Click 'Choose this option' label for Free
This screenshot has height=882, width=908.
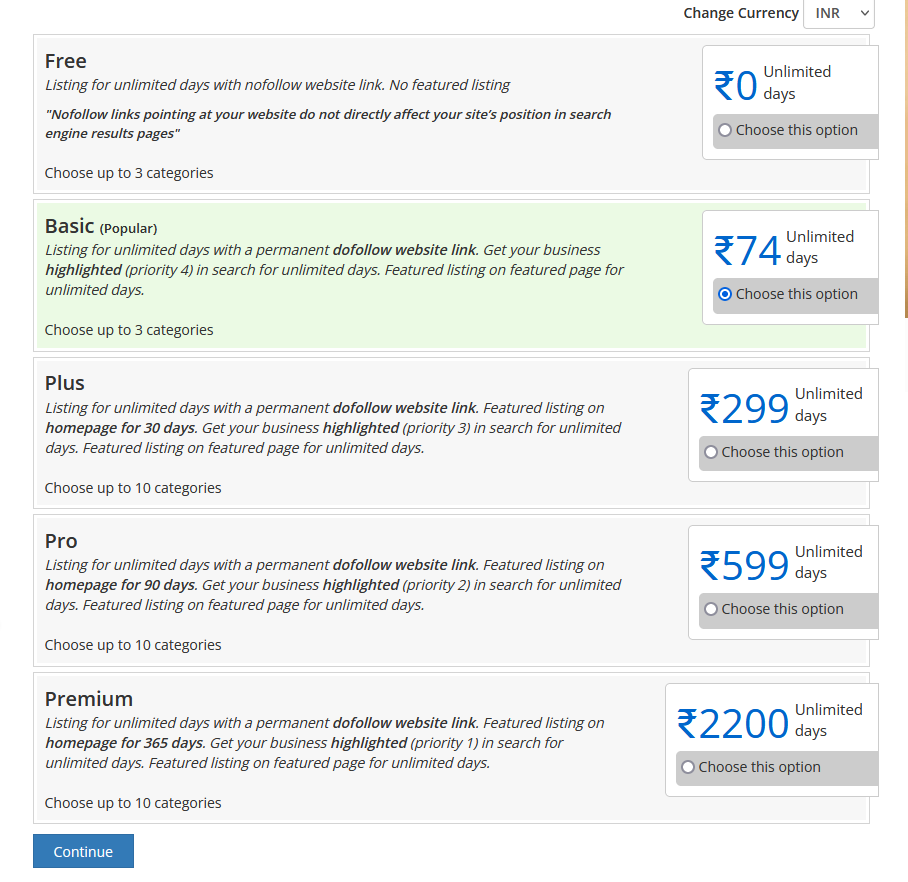(x=796, y=130)
